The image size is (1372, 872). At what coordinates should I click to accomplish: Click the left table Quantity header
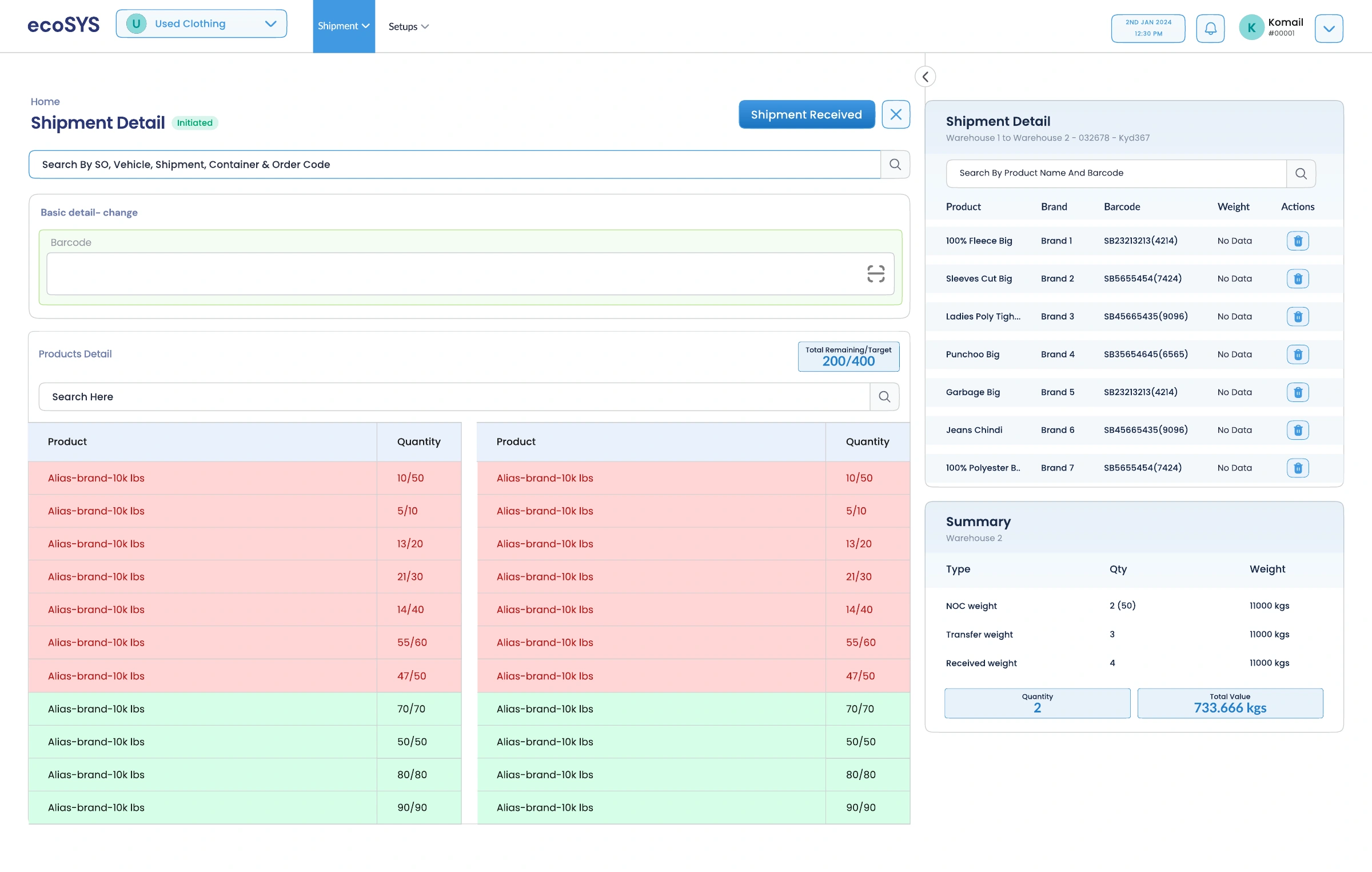[419, 441]
